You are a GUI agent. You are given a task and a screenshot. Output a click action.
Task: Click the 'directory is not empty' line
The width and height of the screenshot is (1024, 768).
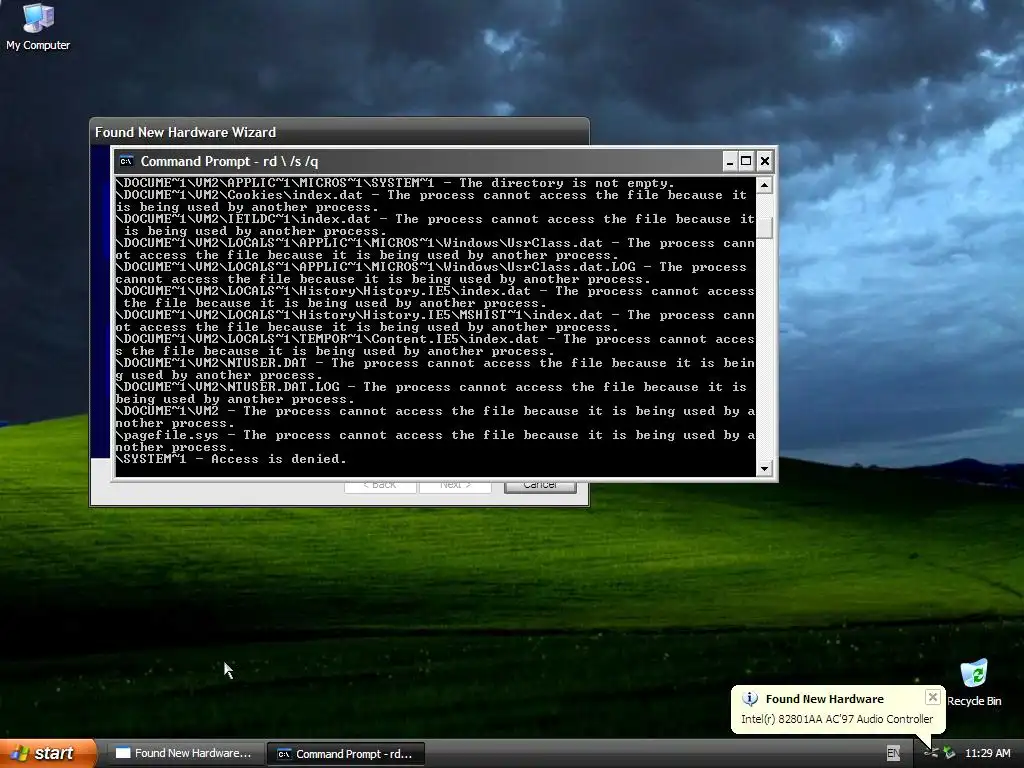click(x=395, y=183)
